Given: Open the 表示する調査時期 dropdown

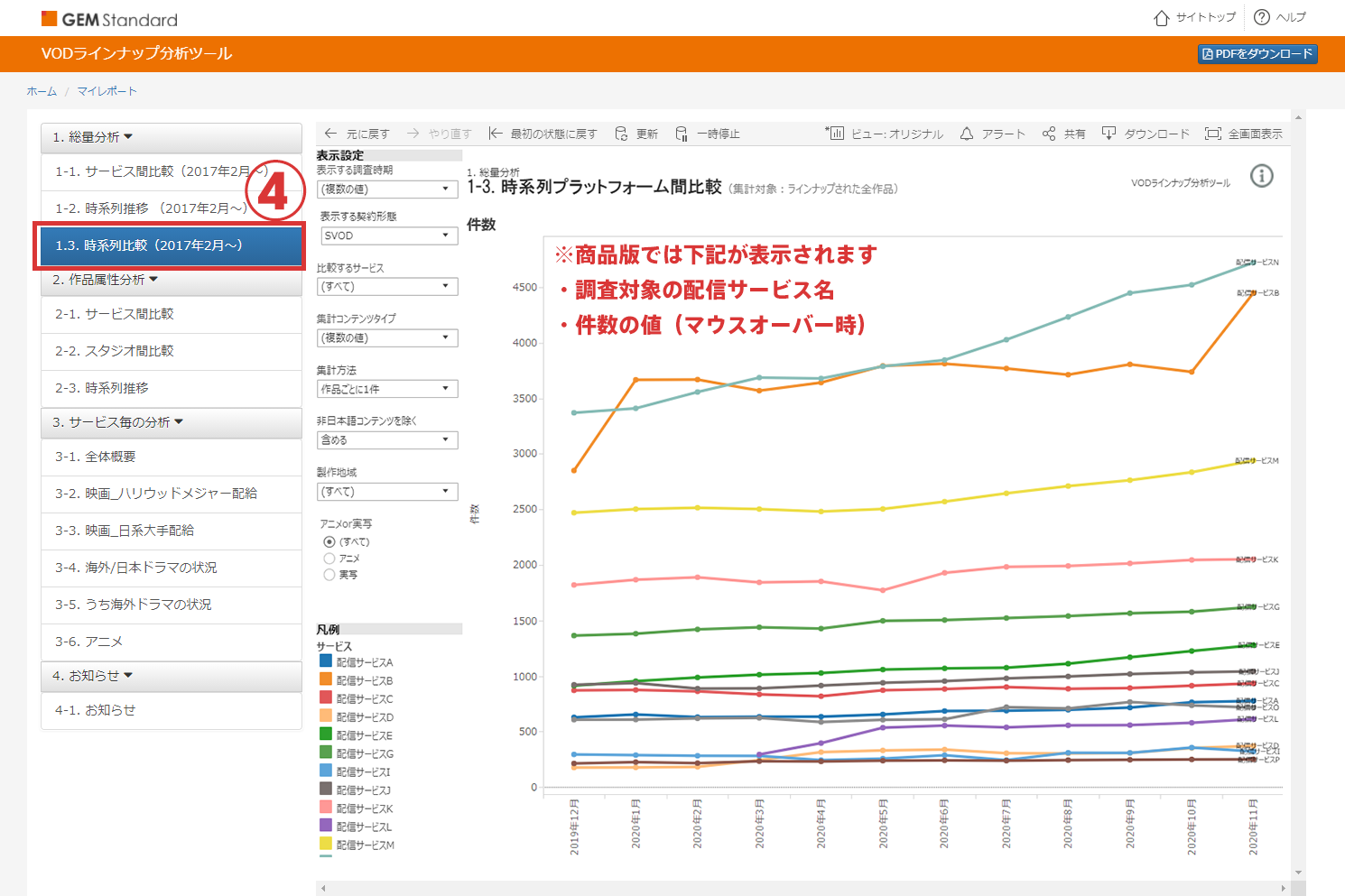Looking at the screenshot, I should pyautogui.click(x=388, y=189).
